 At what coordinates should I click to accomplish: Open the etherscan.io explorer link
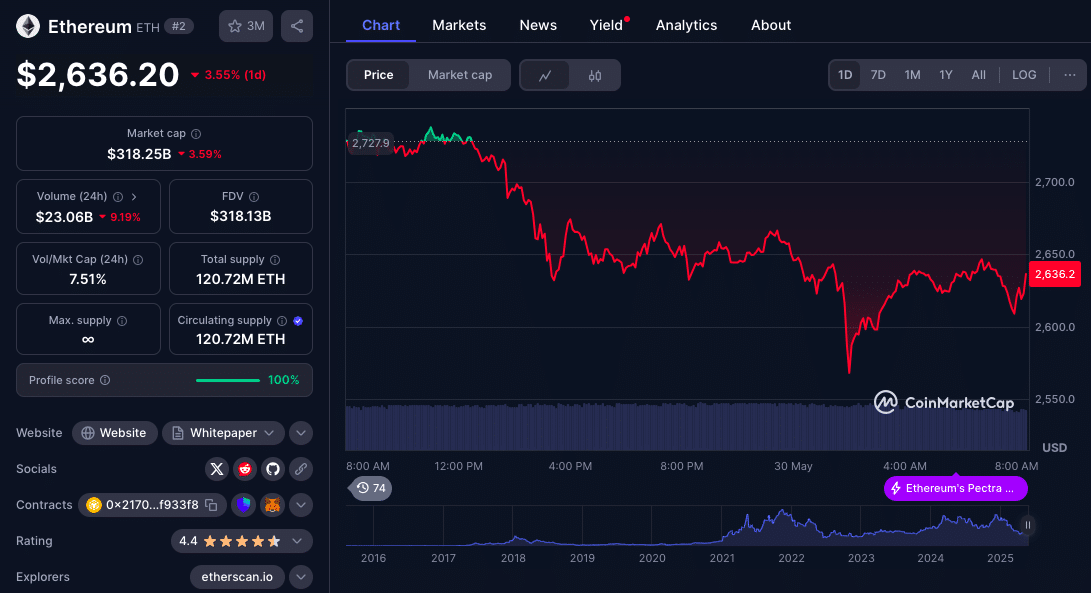tap(237, 577)
